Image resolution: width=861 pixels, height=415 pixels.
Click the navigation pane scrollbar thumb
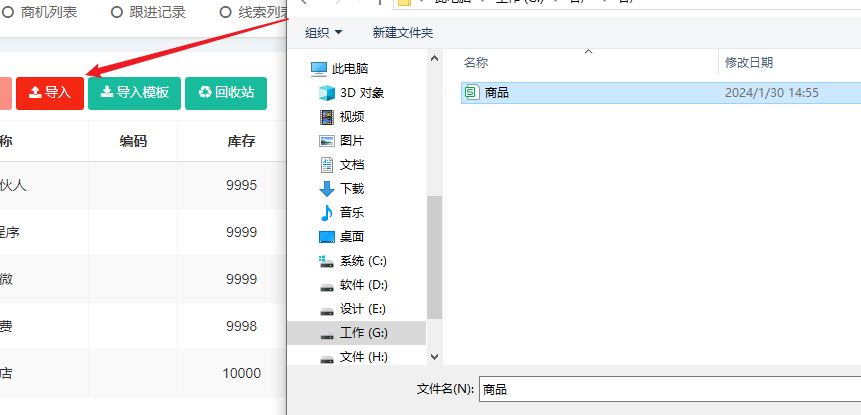tap(434, 257)
